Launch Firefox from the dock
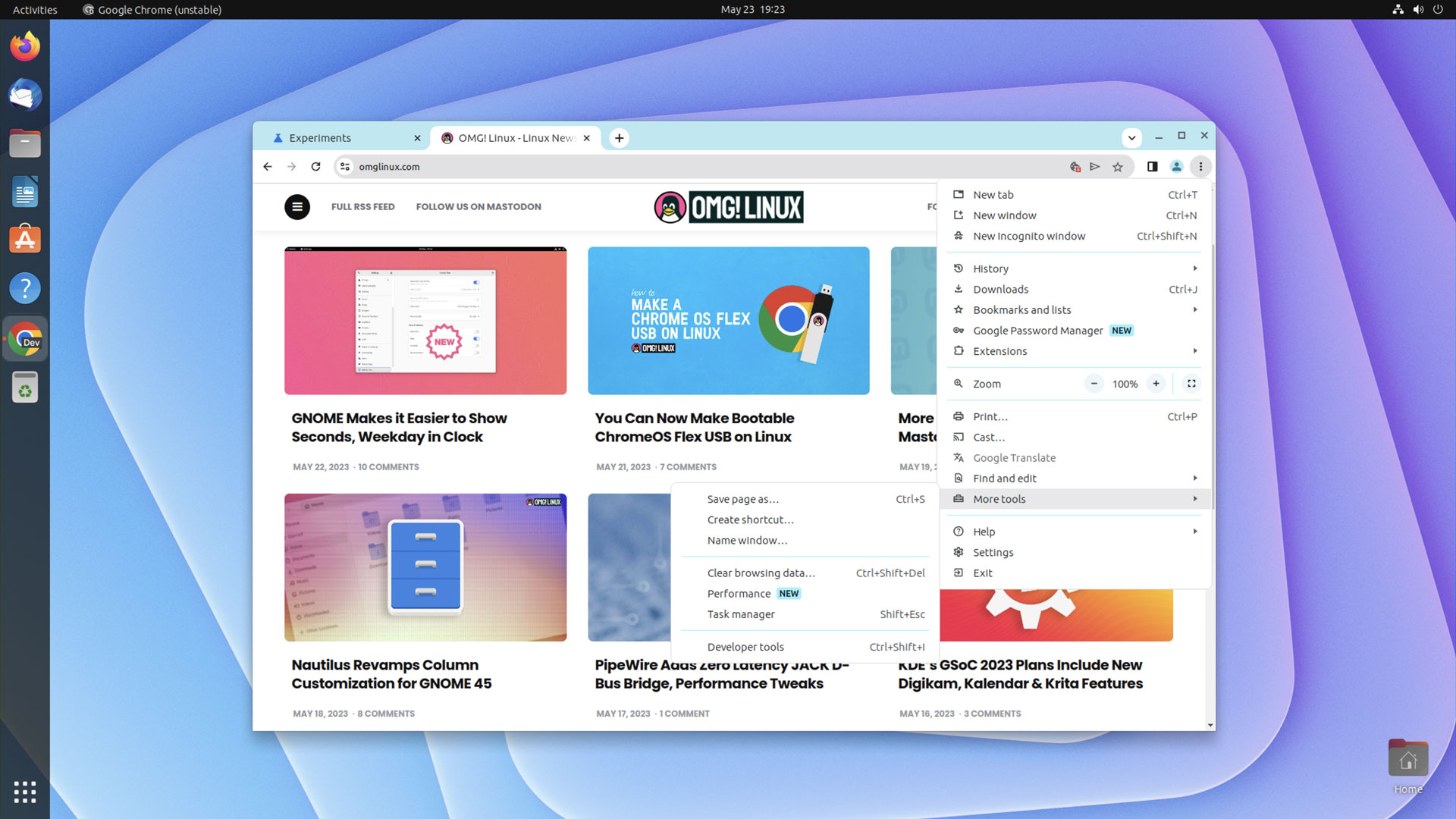Image resolution: width=1456 pixels, height=819 pixels. (25, 46)
